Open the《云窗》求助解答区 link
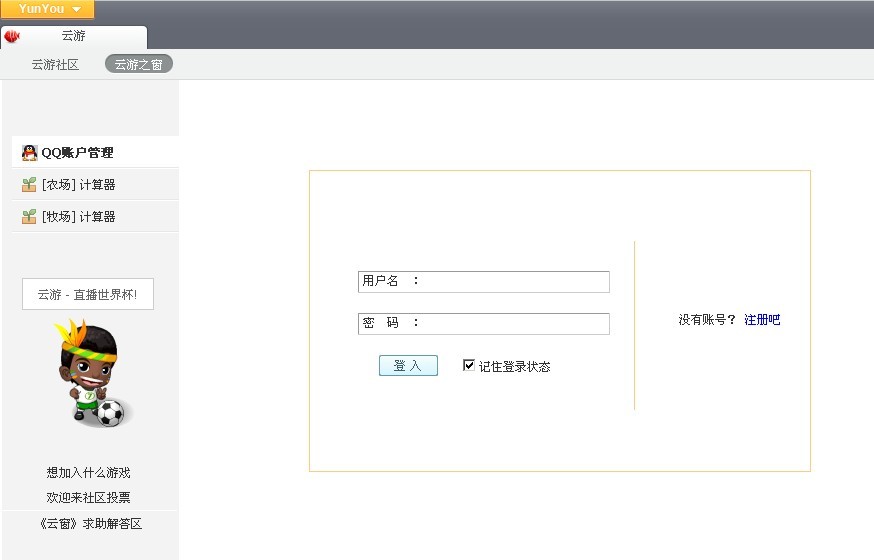Screen dimensions: 874x560 [x=90, y=524]
